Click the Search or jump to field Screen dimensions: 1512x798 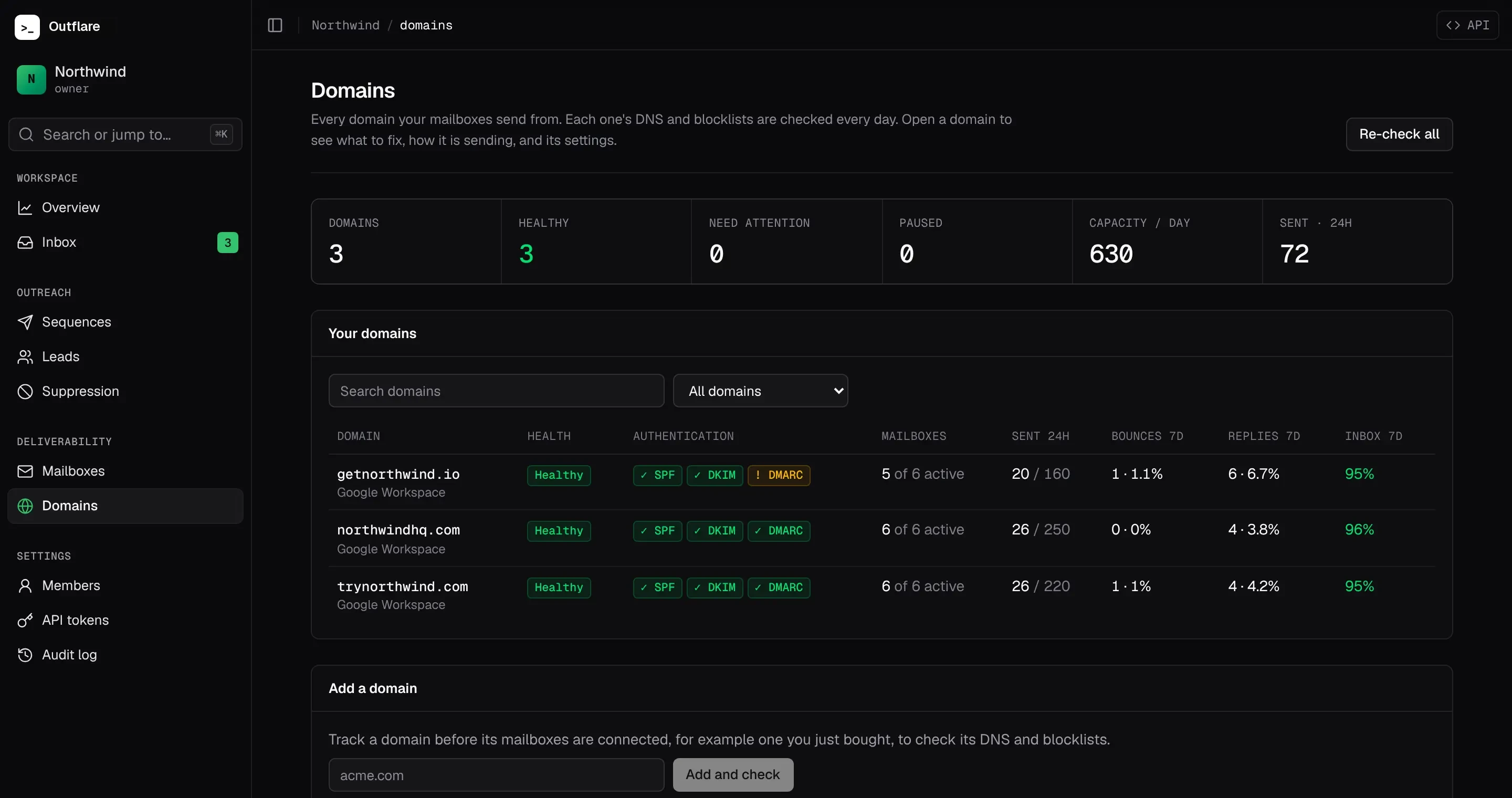(125, 134)
